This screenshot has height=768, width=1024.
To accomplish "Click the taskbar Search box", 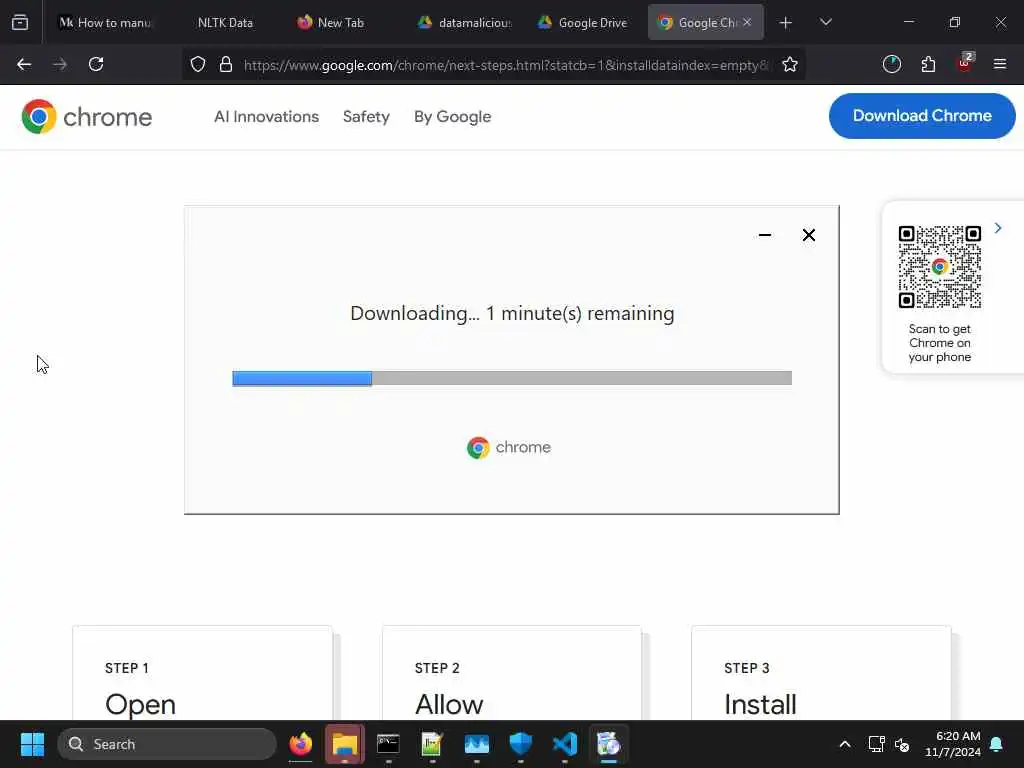I will 167,744.
